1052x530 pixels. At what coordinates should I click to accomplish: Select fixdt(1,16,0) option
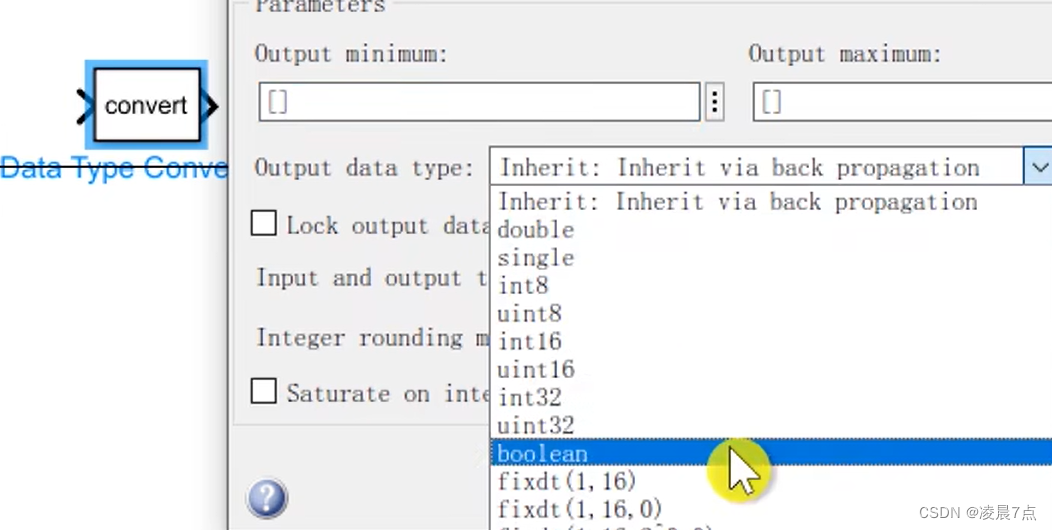point(771,509)
